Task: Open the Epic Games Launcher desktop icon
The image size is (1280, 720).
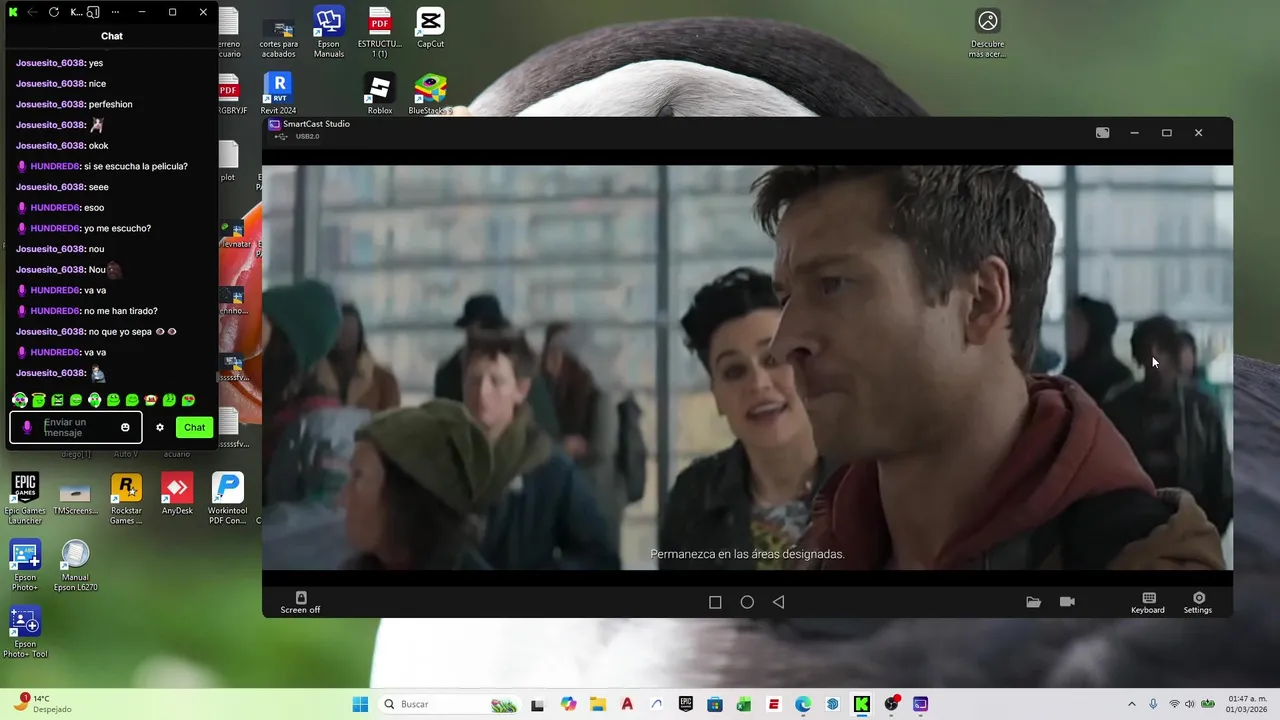Action: point(25,498)
